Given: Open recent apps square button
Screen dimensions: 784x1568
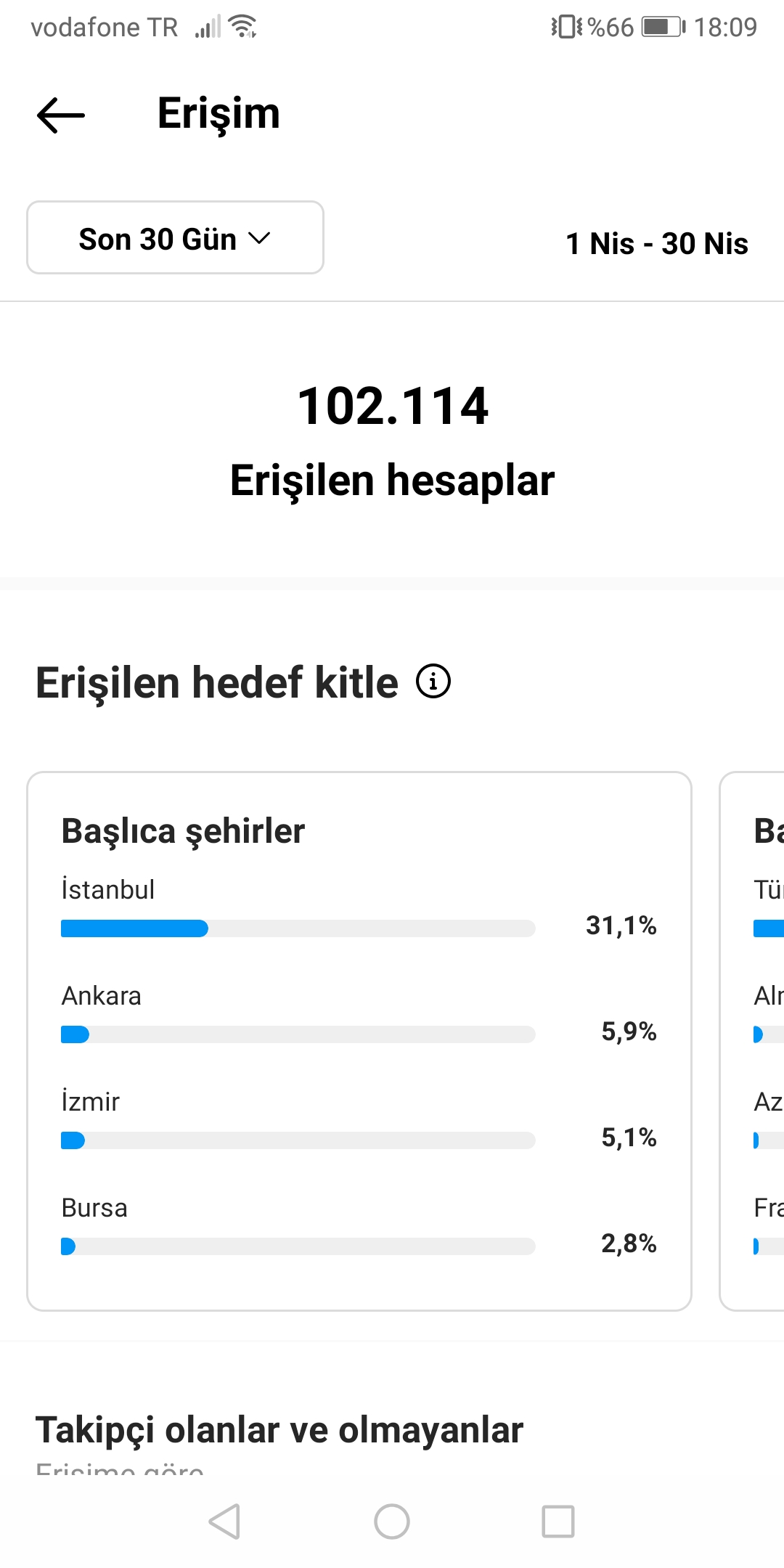Looking at the screenshot, I should coord(558,1521).
